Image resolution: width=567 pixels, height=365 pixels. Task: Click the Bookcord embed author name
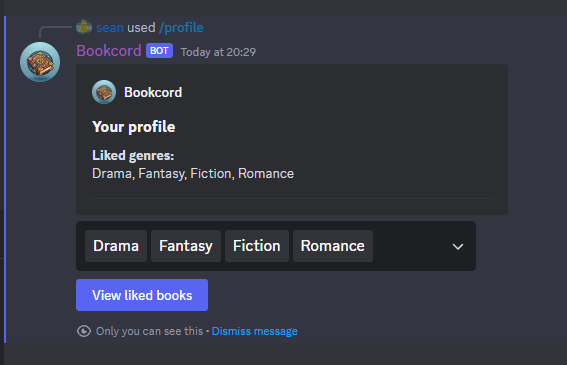[153, 92]
